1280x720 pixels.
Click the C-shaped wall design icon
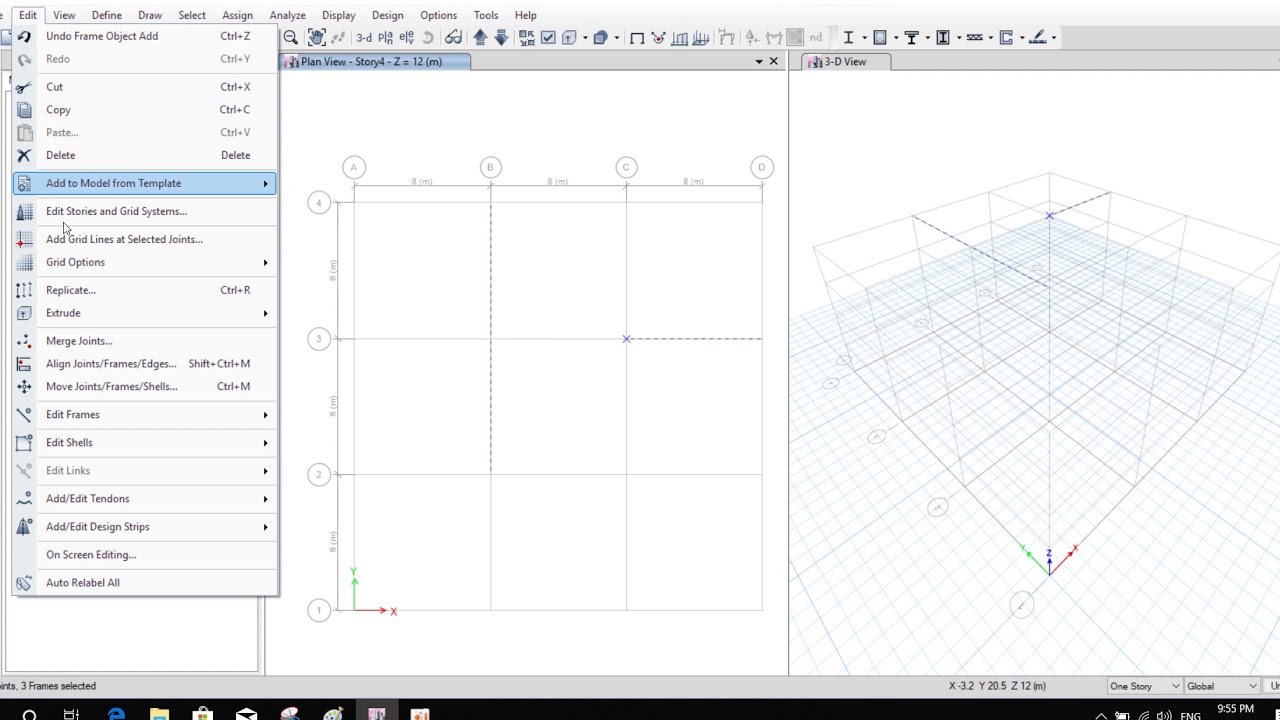click(x=1006, y=37)
